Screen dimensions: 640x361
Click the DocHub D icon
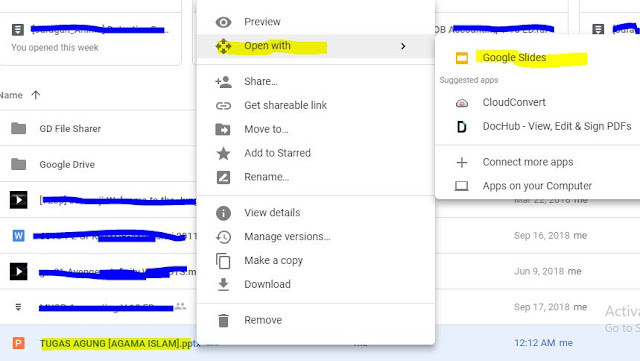coord(462,127)
